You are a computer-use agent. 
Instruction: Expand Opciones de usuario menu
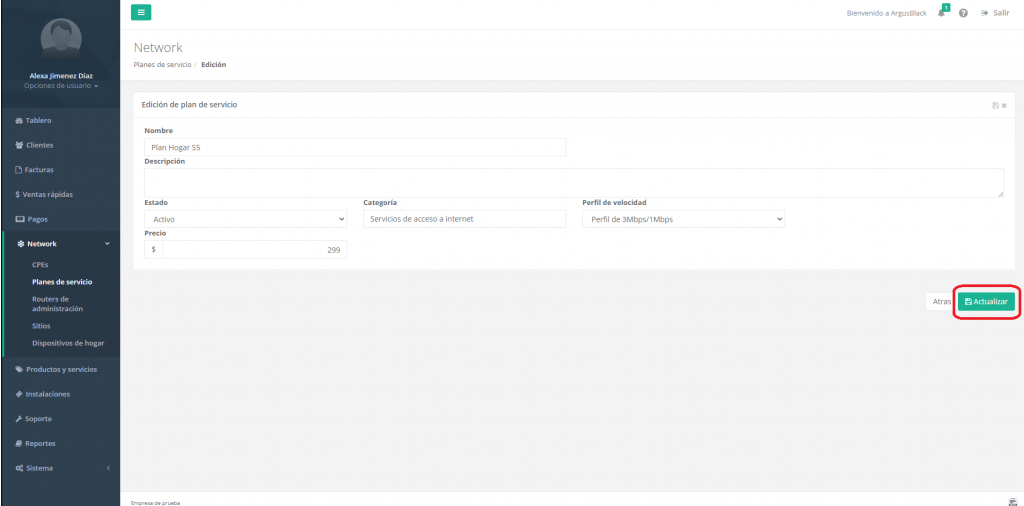[60, 86]
